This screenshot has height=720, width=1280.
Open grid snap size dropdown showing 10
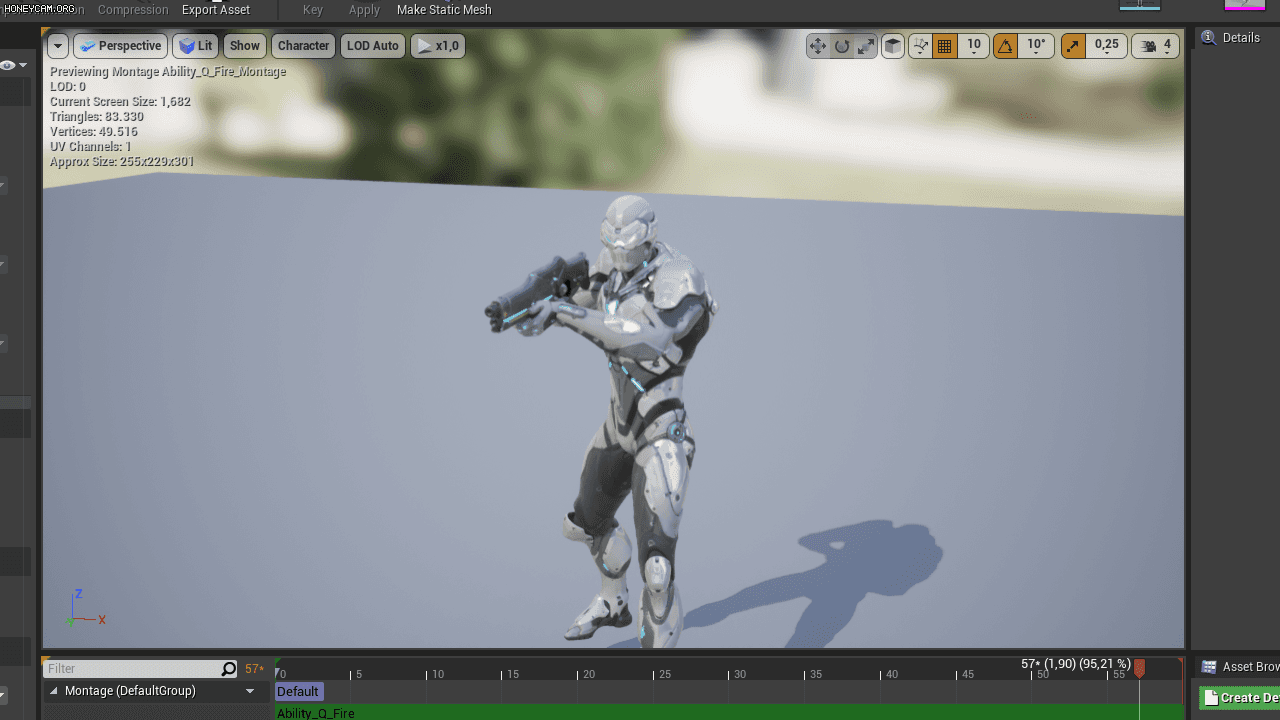[974, 46]
